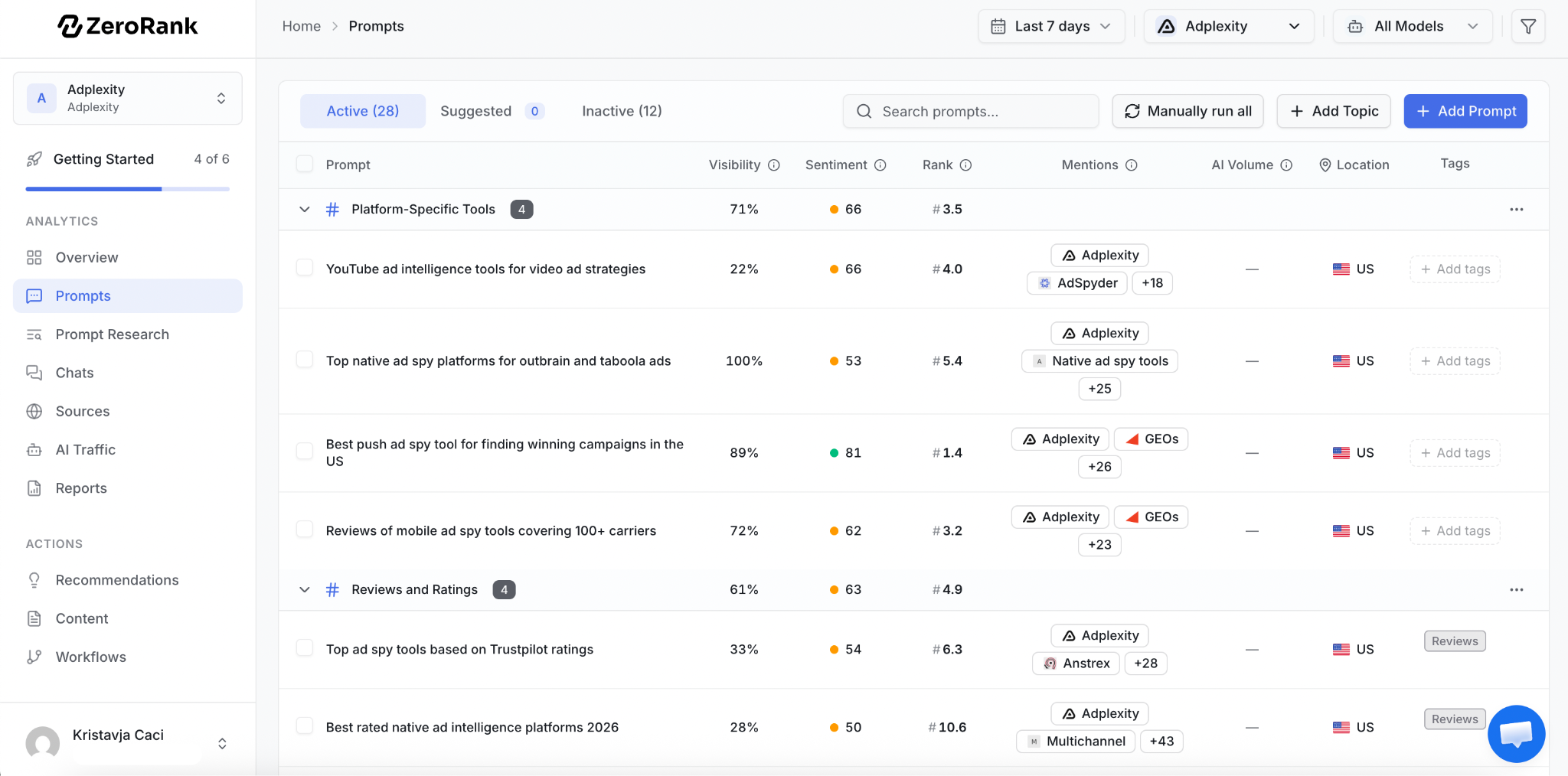Open the chat support bubble
The height and width of the screenshot is (776, 1568).
click(1516, 734)
